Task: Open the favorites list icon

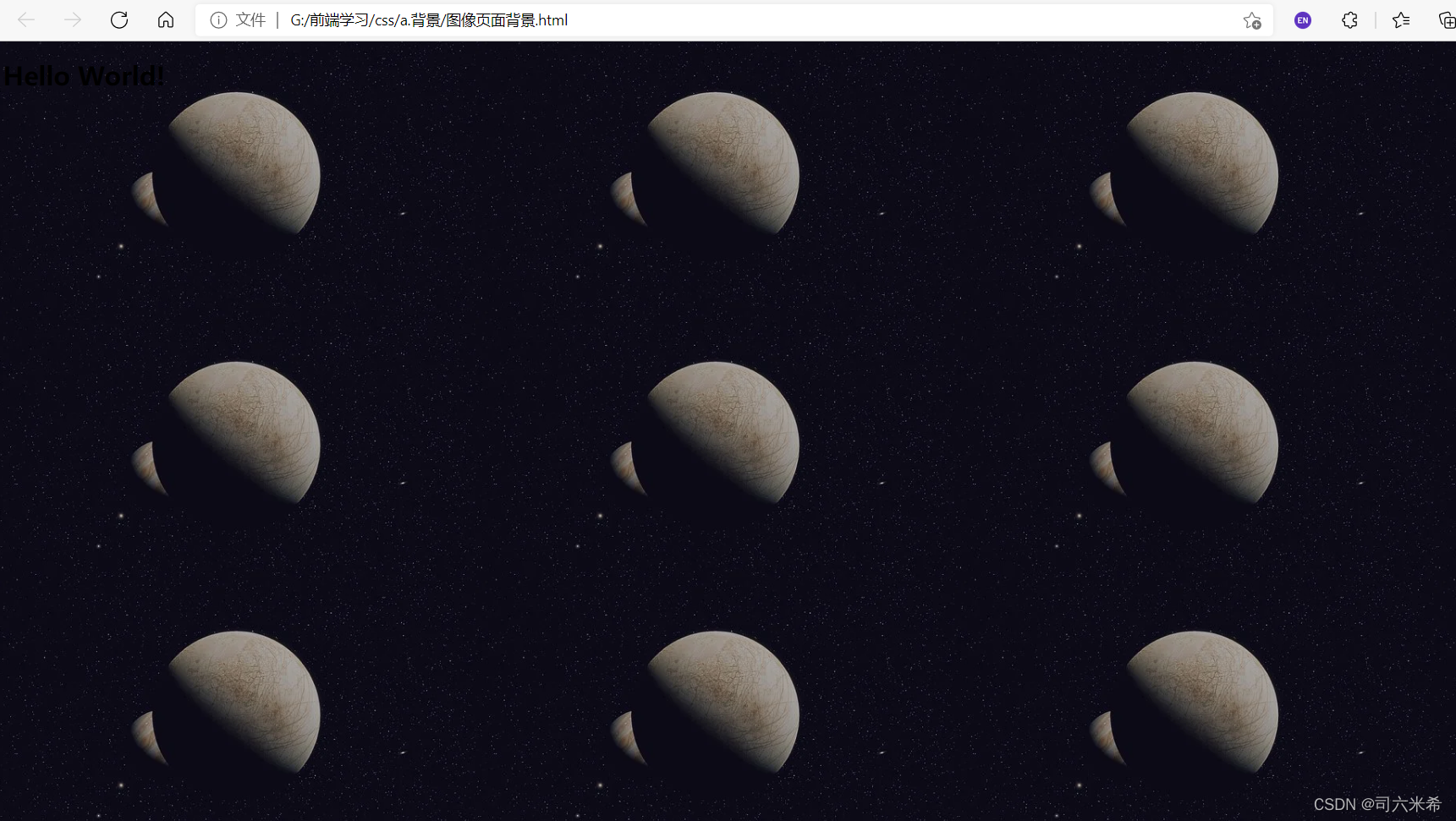Action: pyautogui.click(x=1401, y=20)
